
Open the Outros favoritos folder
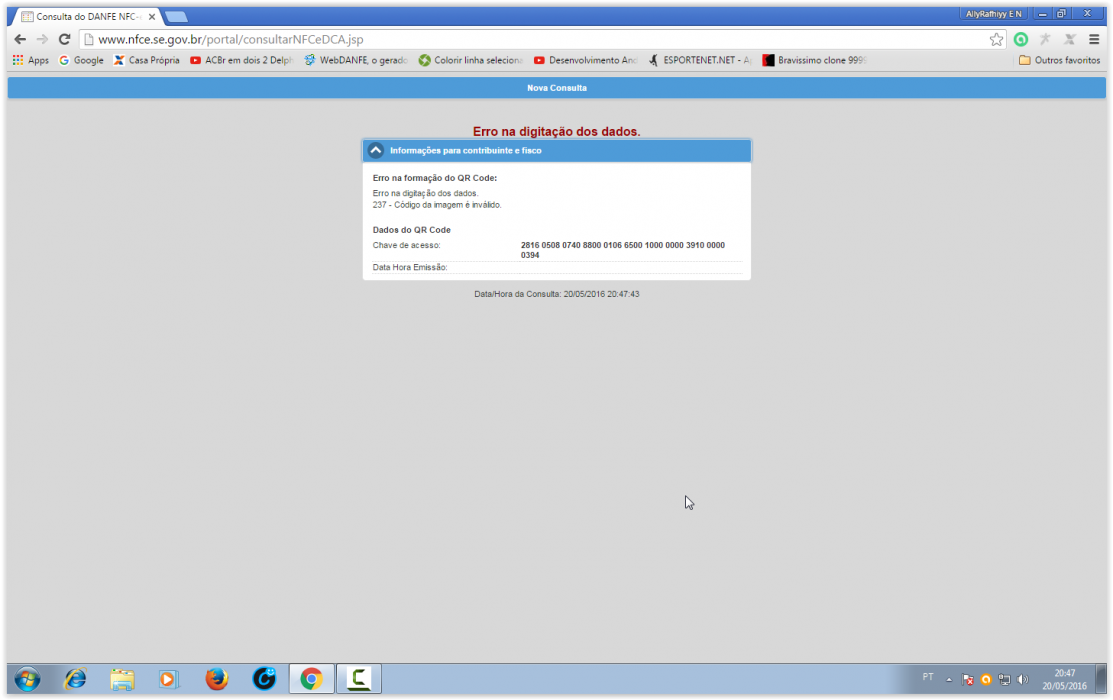pyautogui.click(x=1059, y=60)
